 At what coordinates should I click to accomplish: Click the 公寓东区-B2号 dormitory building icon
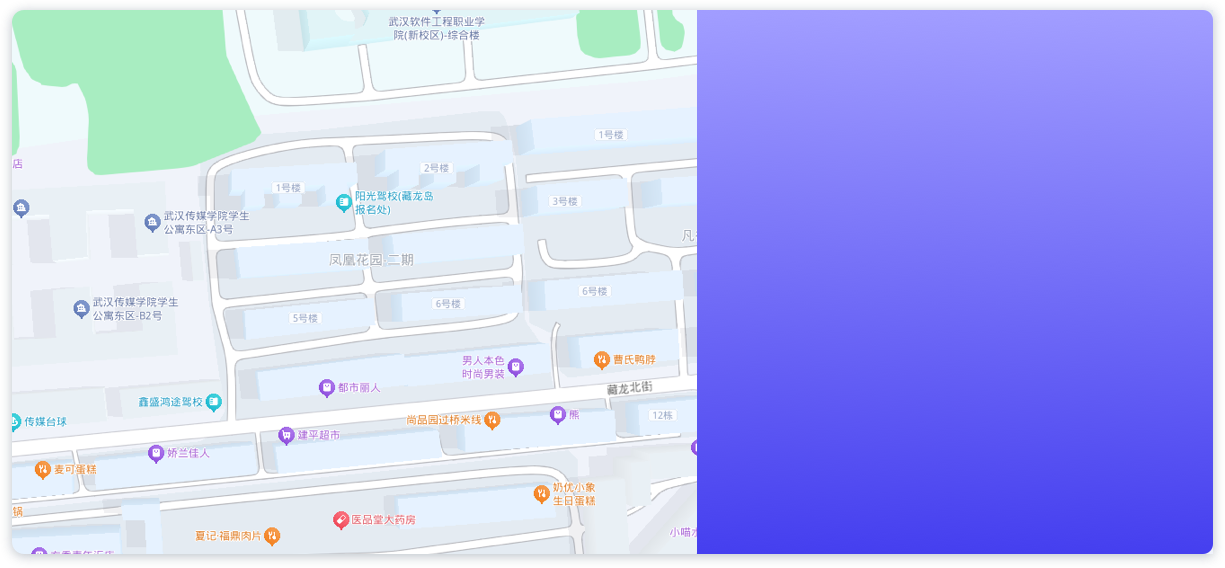click(x=82, y=308)
